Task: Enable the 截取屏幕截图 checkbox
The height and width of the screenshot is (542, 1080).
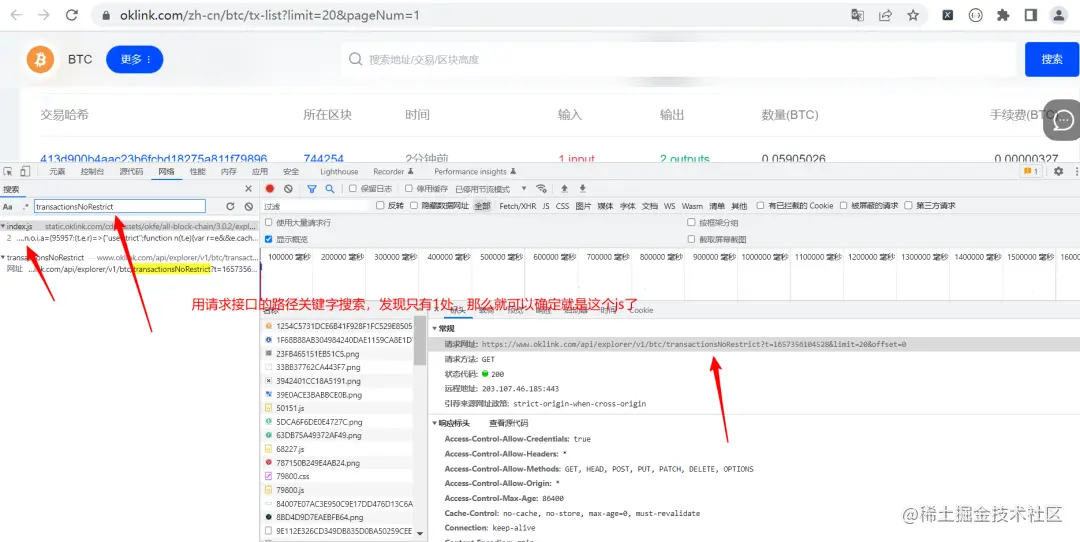Action: tap(692, 239)
